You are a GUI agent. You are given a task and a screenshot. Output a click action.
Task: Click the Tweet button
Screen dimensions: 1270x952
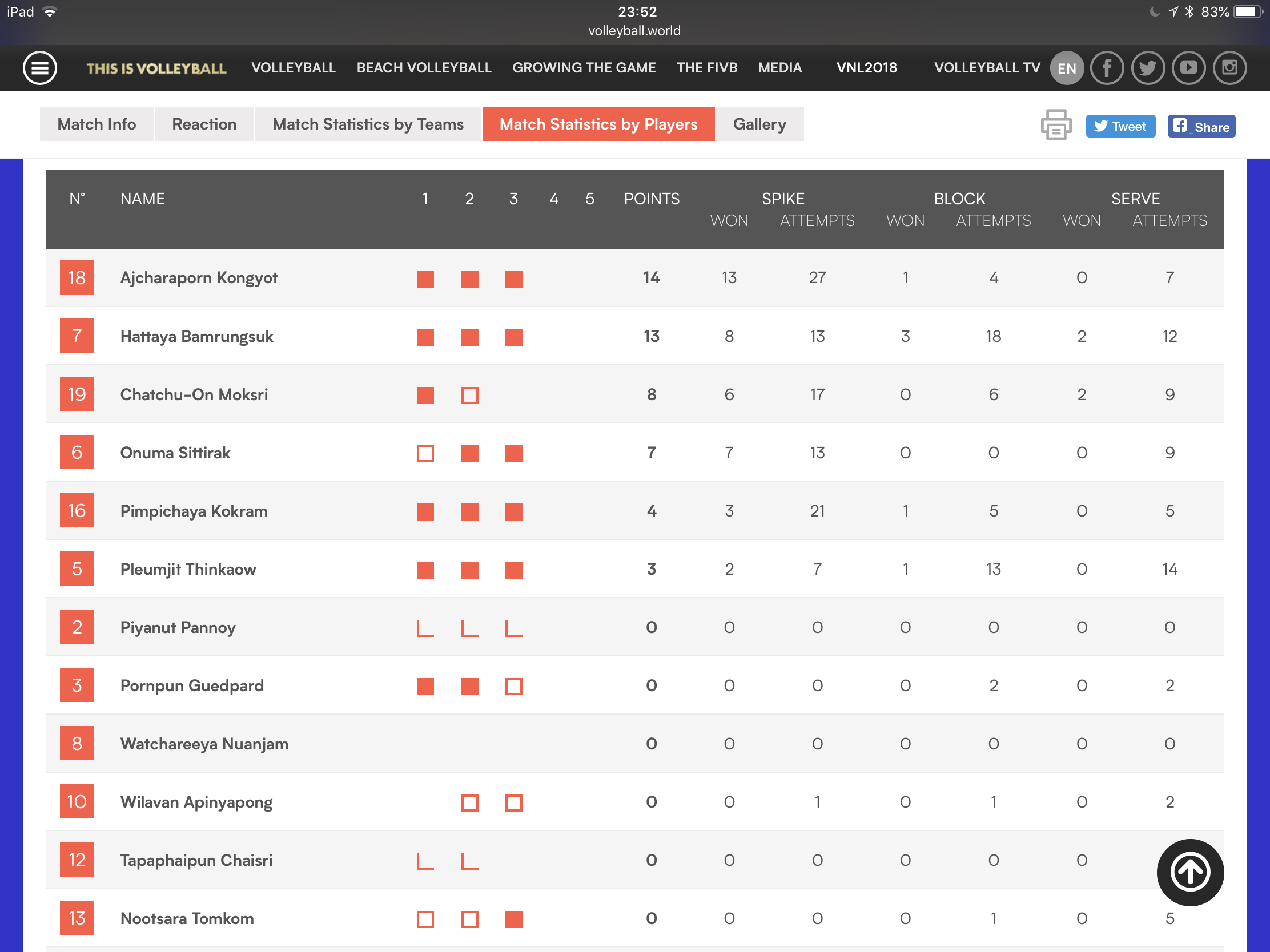(x=1120, y=126)
